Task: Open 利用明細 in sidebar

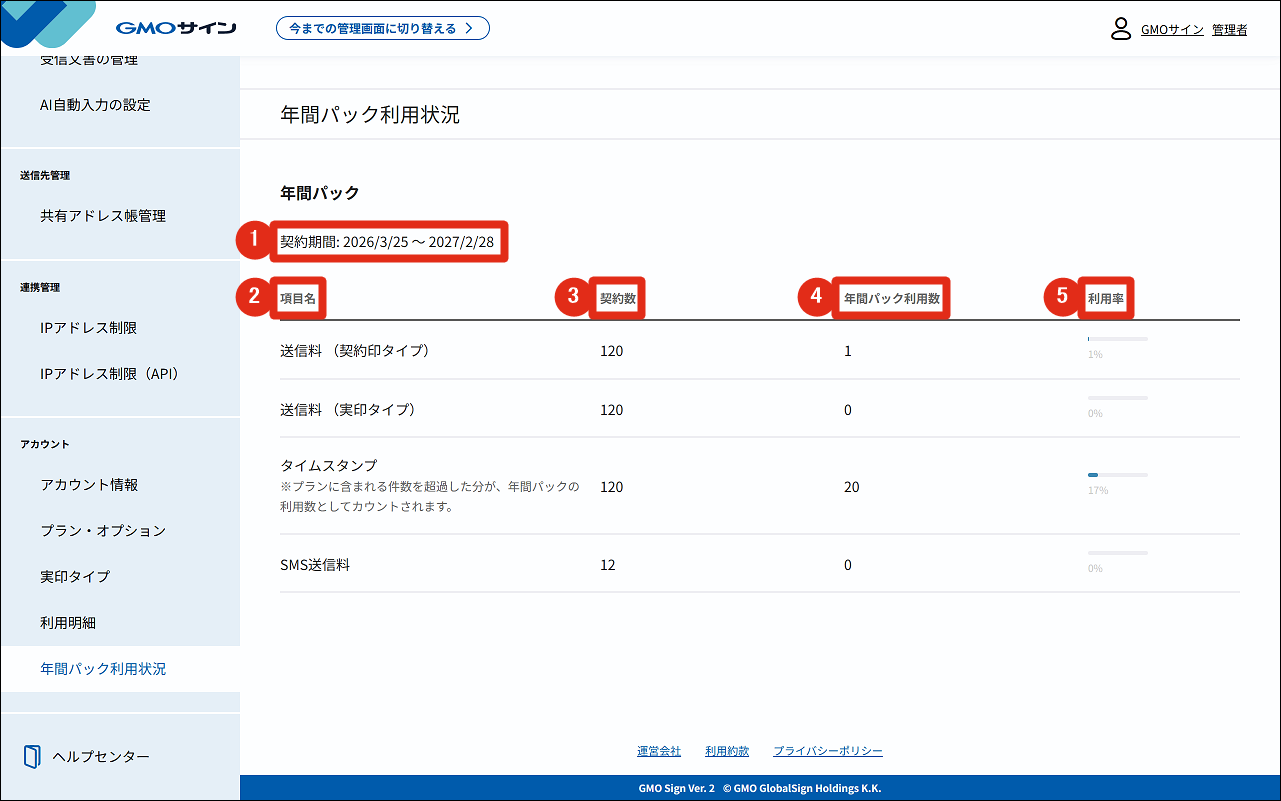Action: [x=68, y=623]
